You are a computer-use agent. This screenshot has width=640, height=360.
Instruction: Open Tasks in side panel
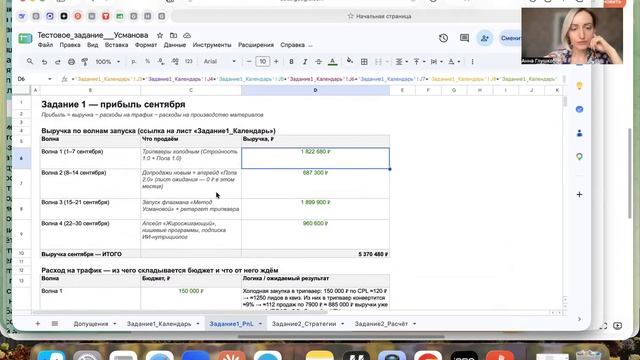[579, 109]
